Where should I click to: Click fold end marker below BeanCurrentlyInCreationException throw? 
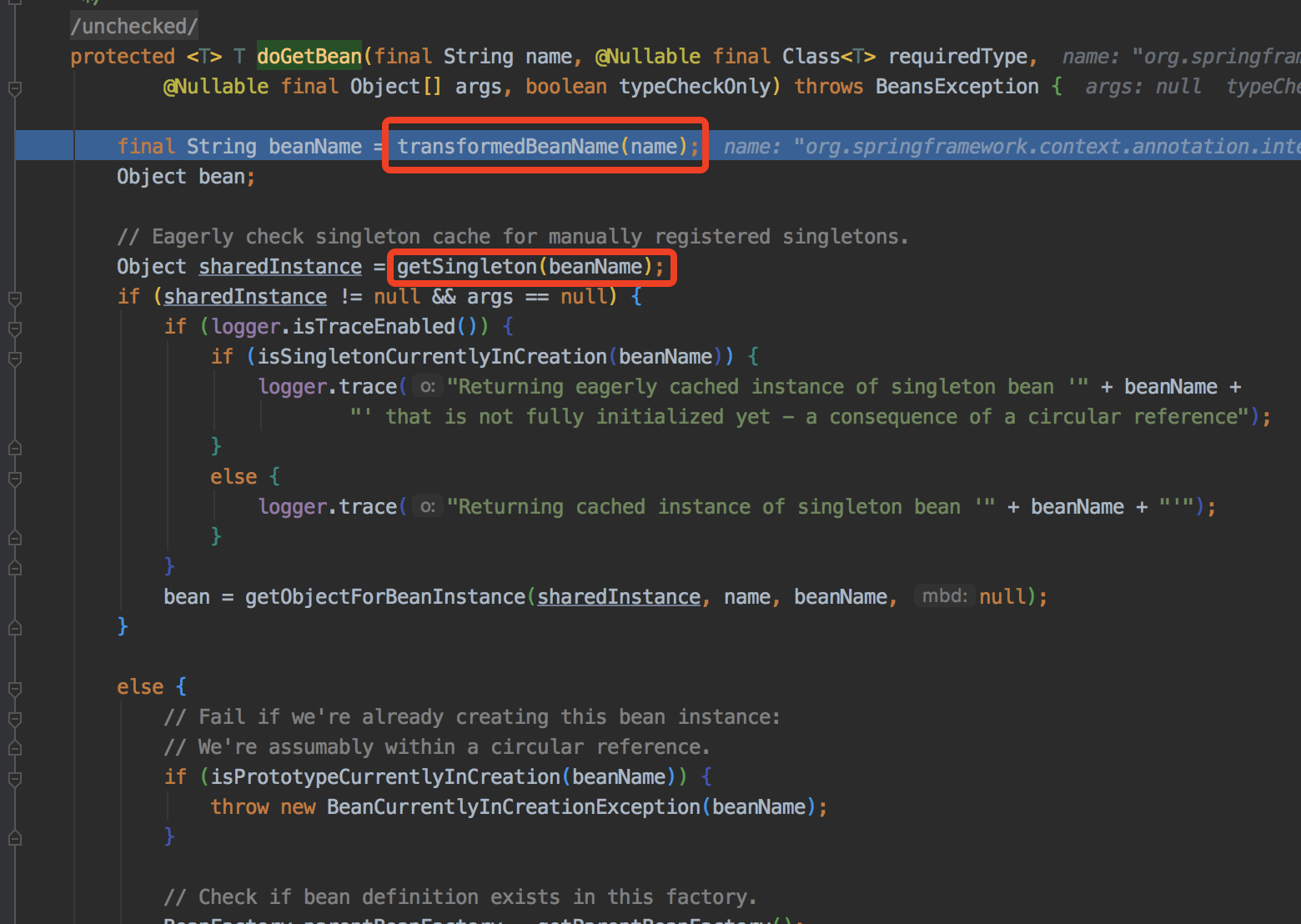[14, 838]
